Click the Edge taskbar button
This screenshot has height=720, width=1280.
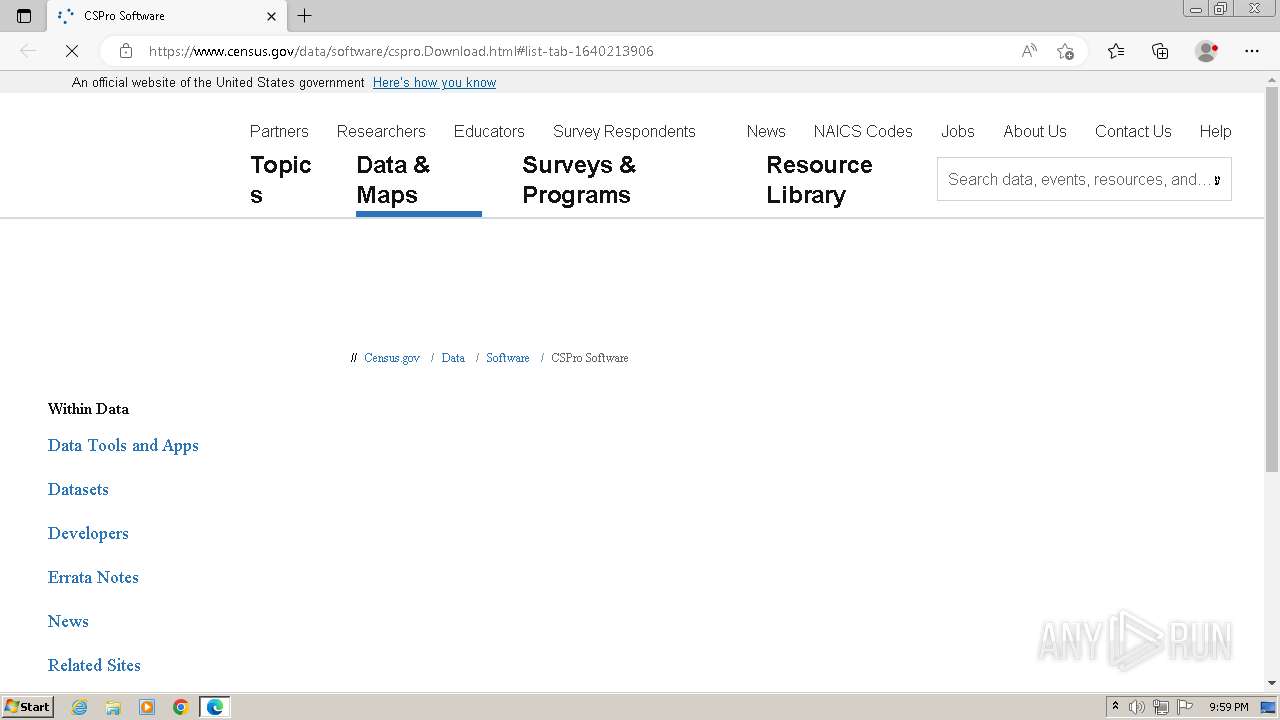point(215,707)
